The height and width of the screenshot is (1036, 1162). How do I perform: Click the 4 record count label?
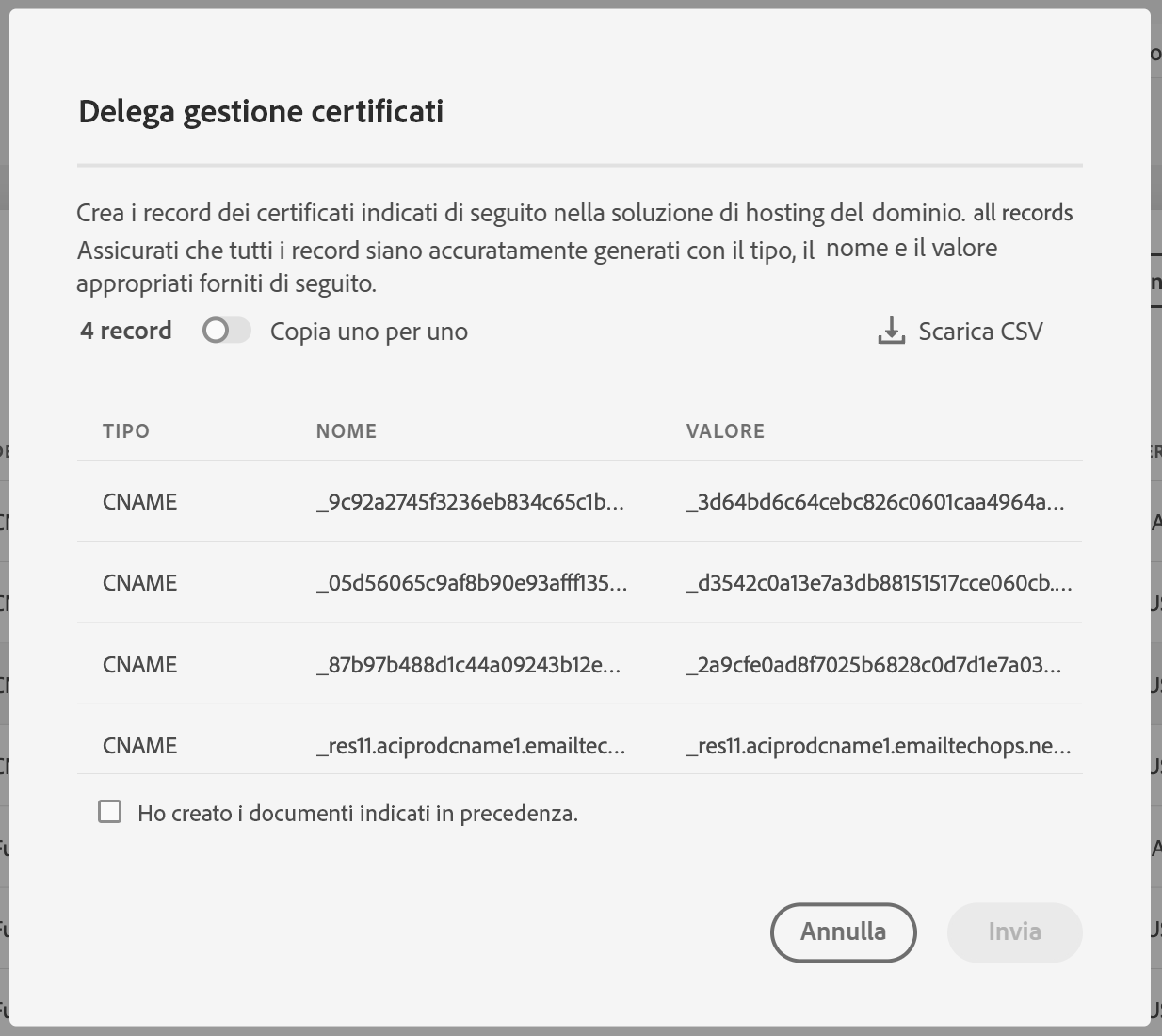(x=126, y=331)
